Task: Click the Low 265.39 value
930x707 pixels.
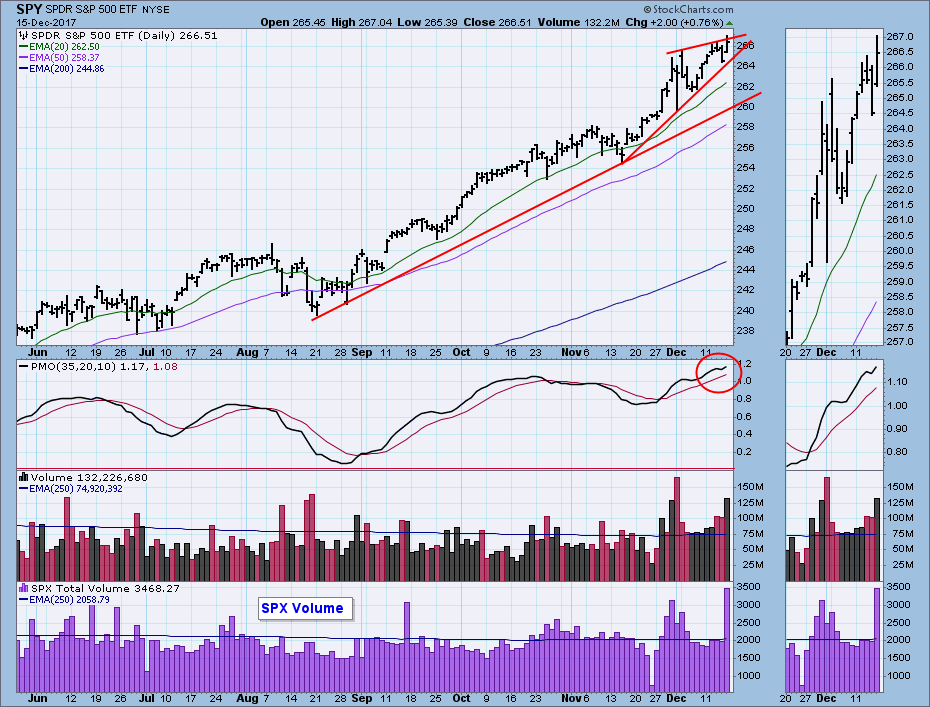Action: click(x=427, y=23)
